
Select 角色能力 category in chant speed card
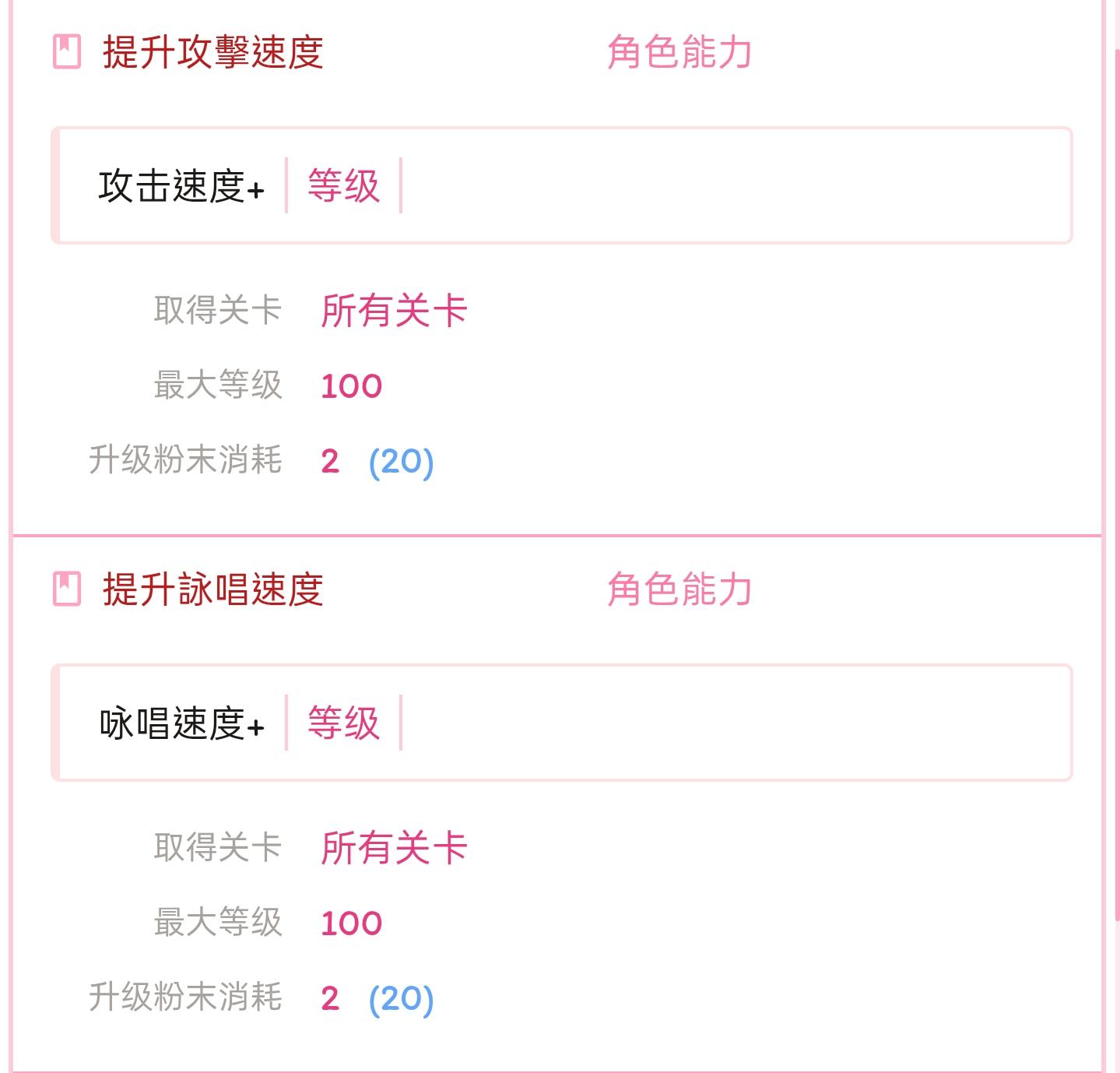coord(679,589)
